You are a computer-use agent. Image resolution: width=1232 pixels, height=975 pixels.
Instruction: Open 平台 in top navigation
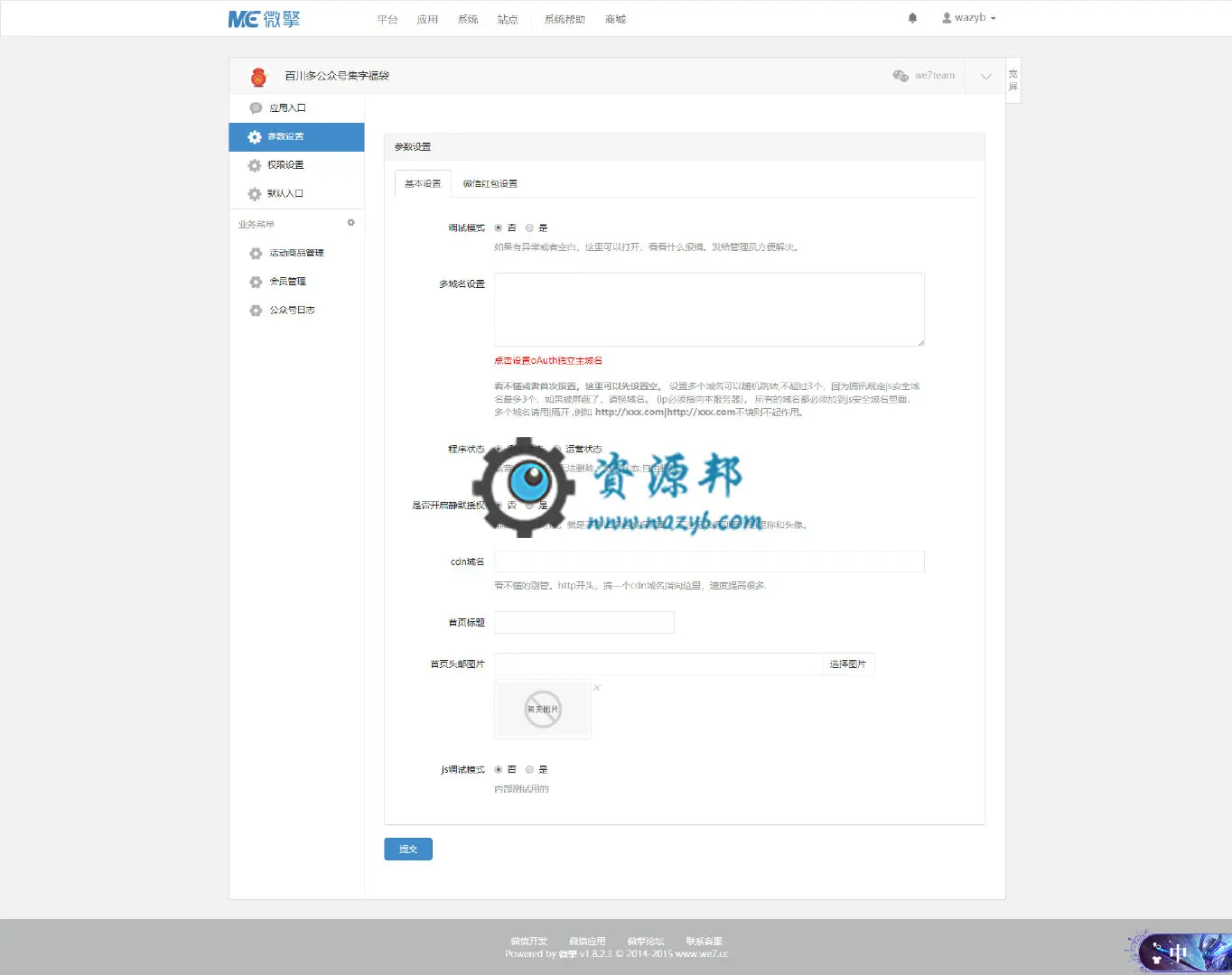click(x=387, y=19)
